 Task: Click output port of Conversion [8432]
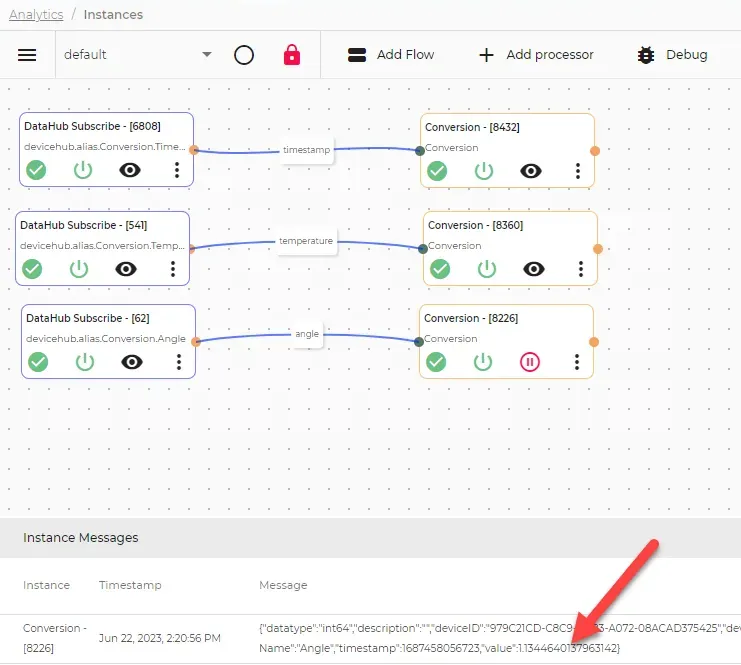(x=595, y=151)
